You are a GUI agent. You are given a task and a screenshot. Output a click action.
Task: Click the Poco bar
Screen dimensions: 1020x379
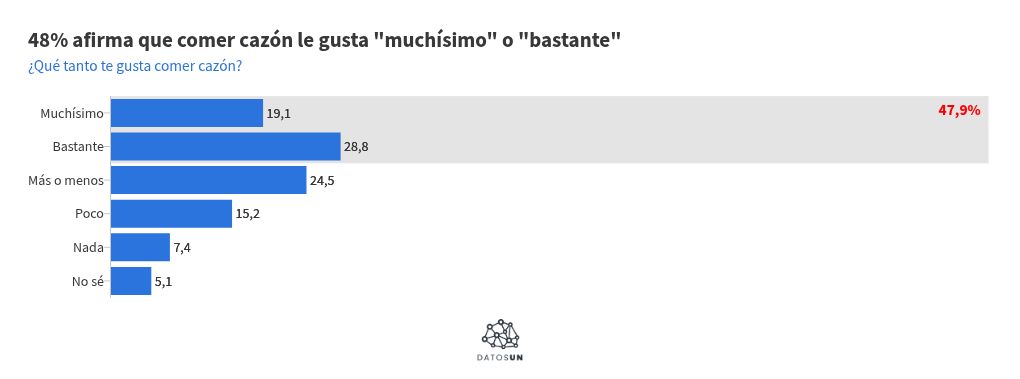[x=172, y=214]
